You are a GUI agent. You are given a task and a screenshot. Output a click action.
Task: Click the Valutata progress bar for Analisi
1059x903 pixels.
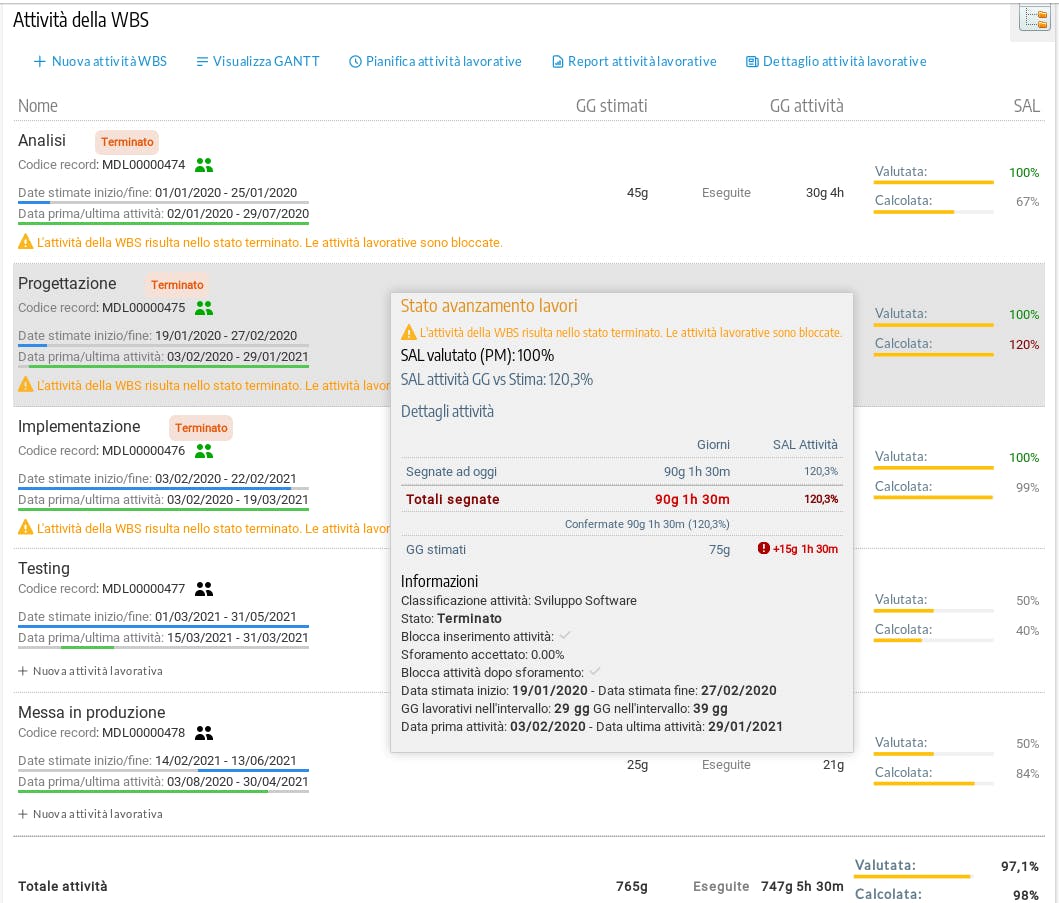[934, 183]
